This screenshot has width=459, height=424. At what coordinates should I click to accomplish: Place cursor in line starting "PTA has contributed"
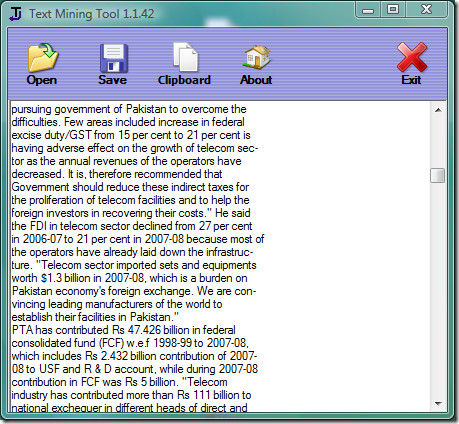[124, 330]
